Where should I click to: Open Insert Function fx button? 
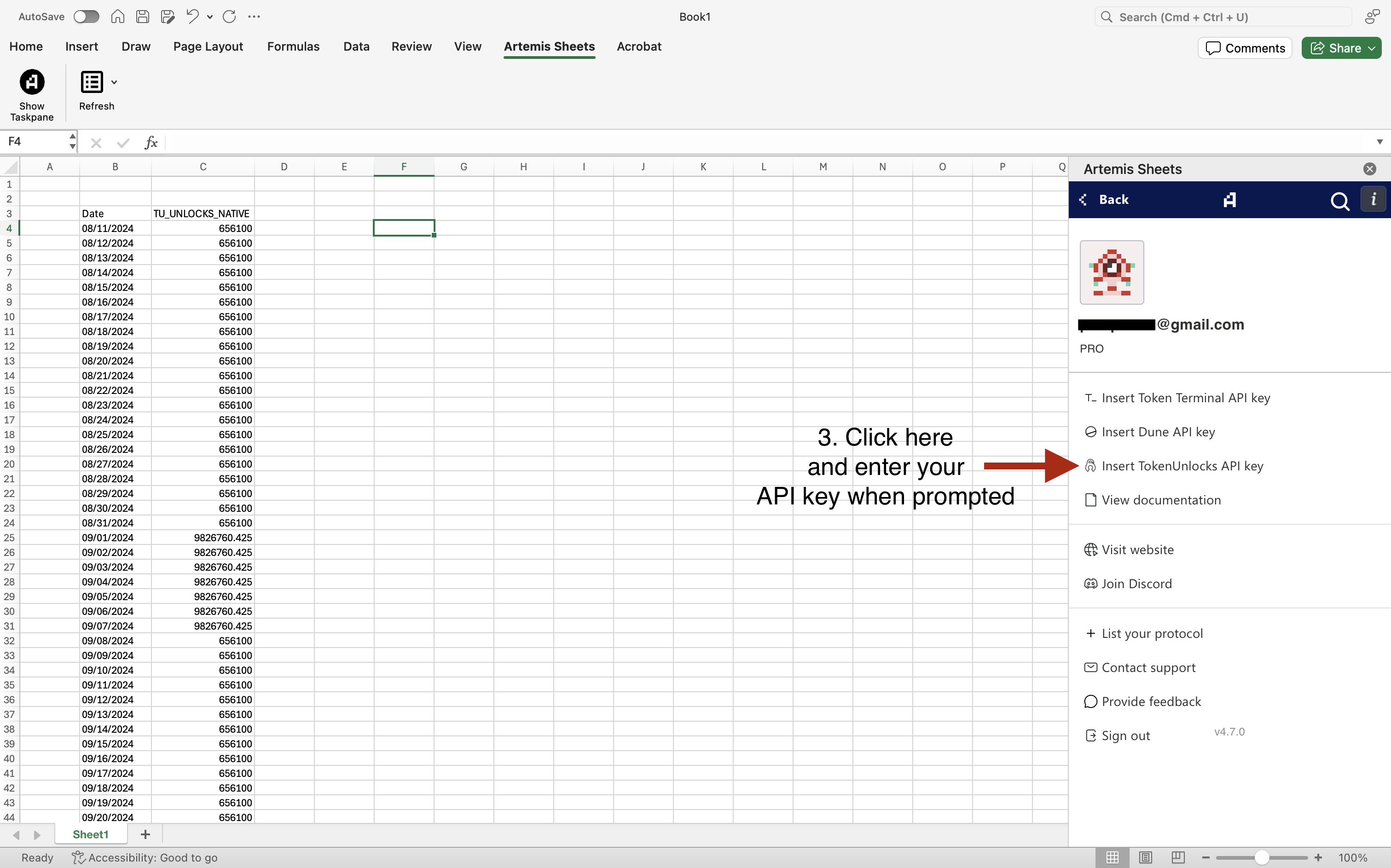[x=151, y=142]
